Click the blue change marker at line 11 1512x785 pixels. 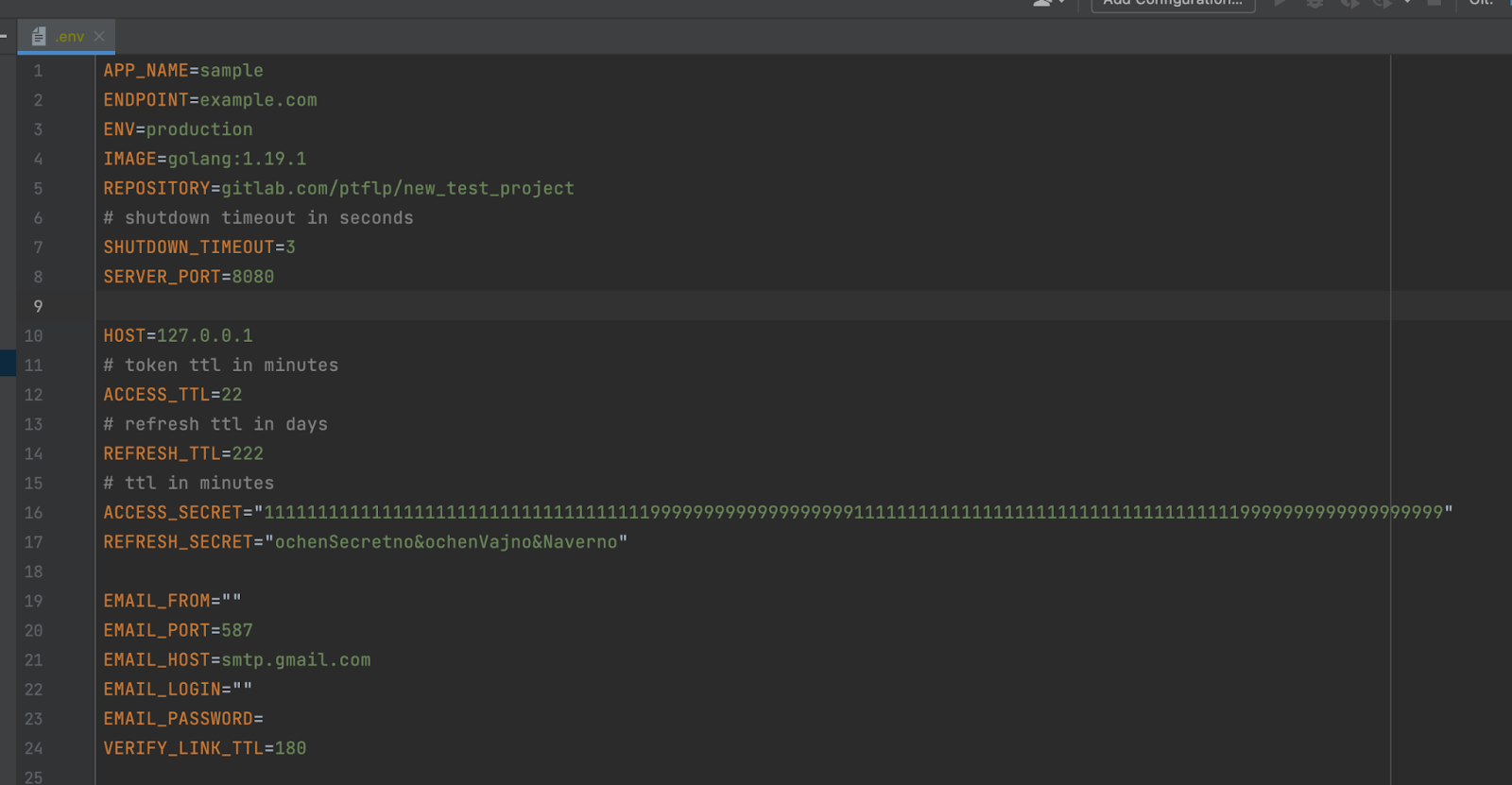[8, 365]
